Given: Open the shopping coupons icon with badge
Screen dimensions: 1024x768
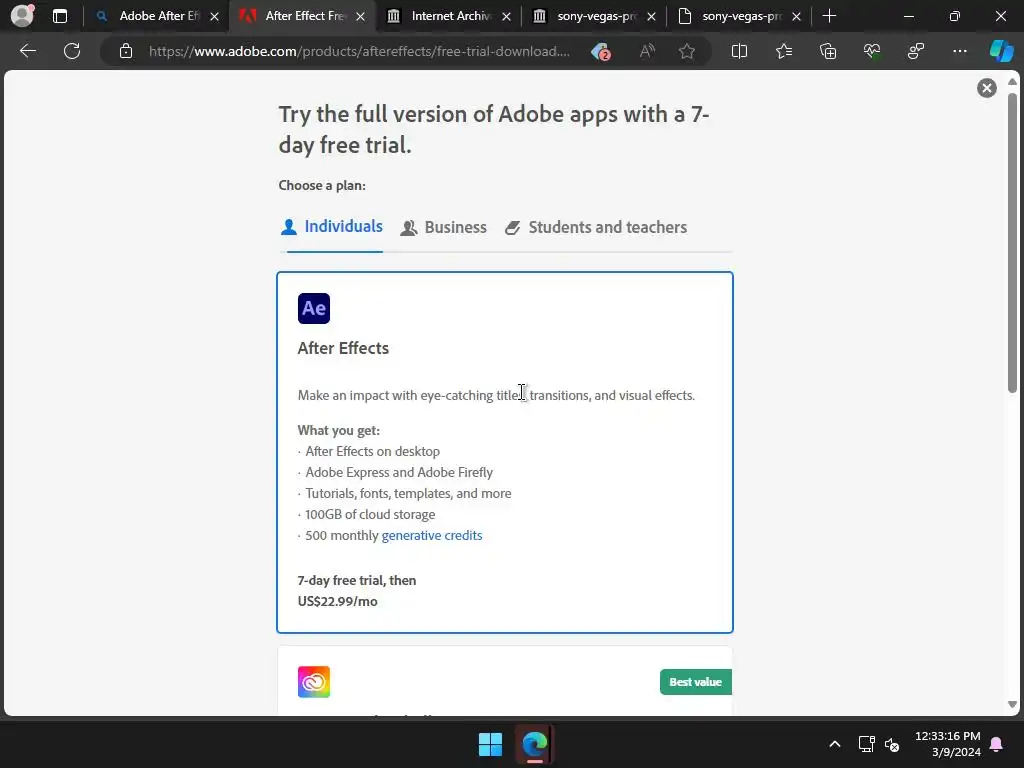Looking at the screenshot, I should (x=601, y=52).
